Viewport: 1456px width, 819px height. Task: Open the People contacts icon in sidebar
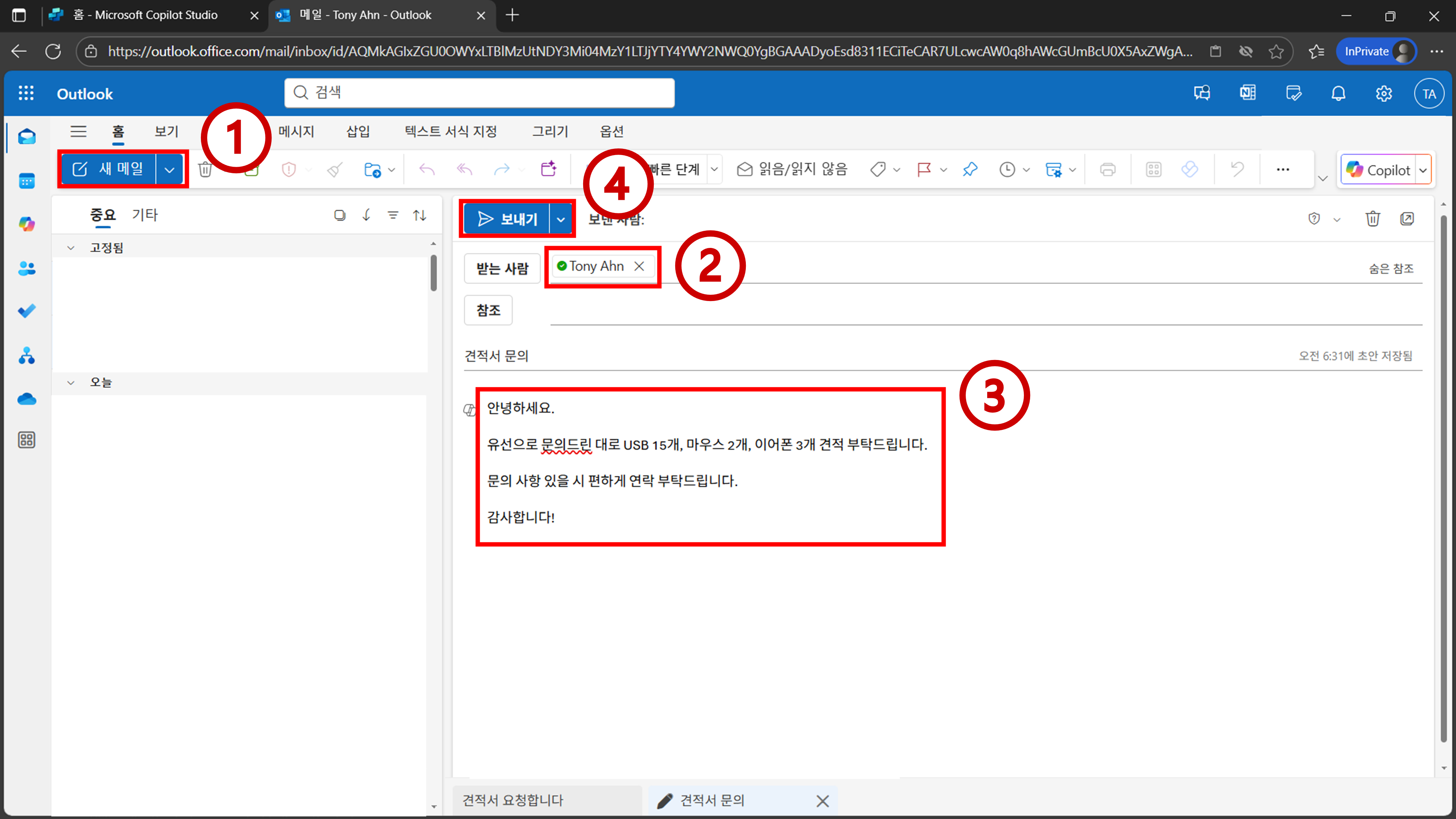click(27, 269)
